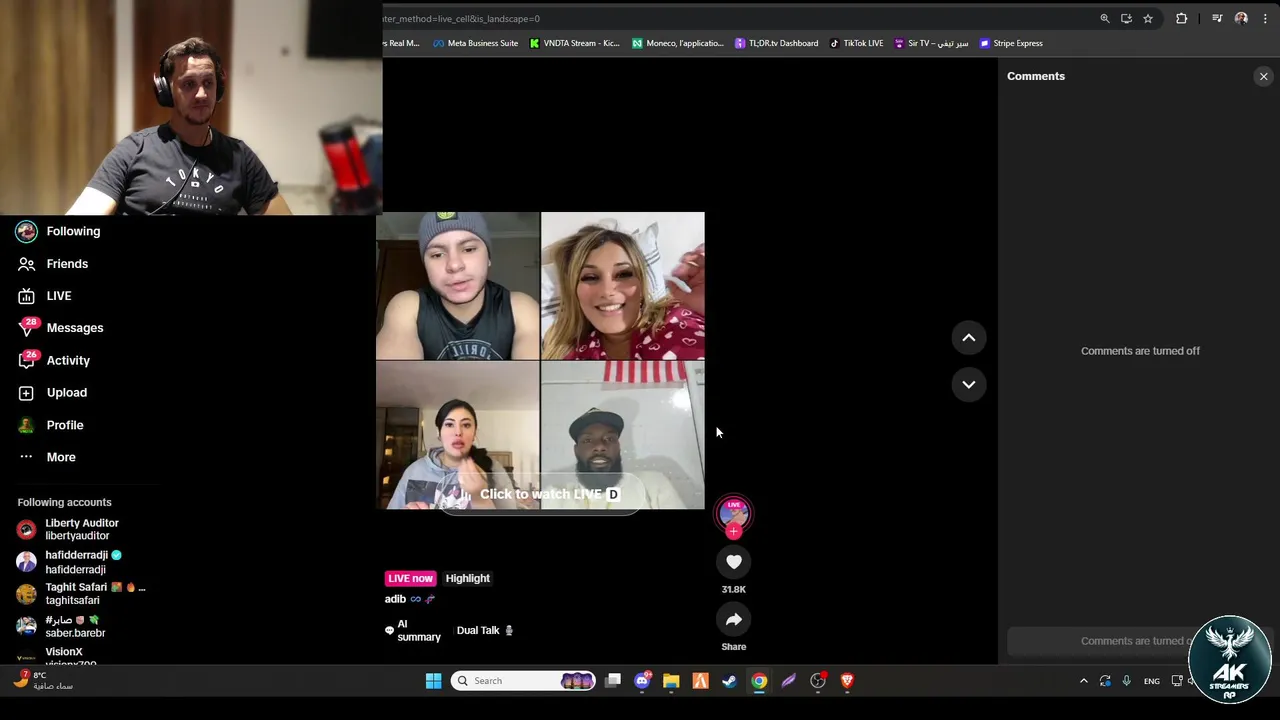Open adib username link

(x=395, y=599)
